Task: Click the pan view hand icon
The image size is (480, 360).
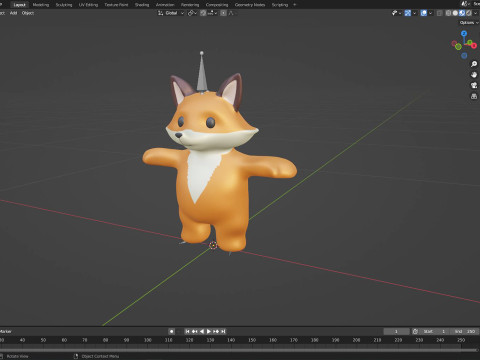Action: (474, 75)
